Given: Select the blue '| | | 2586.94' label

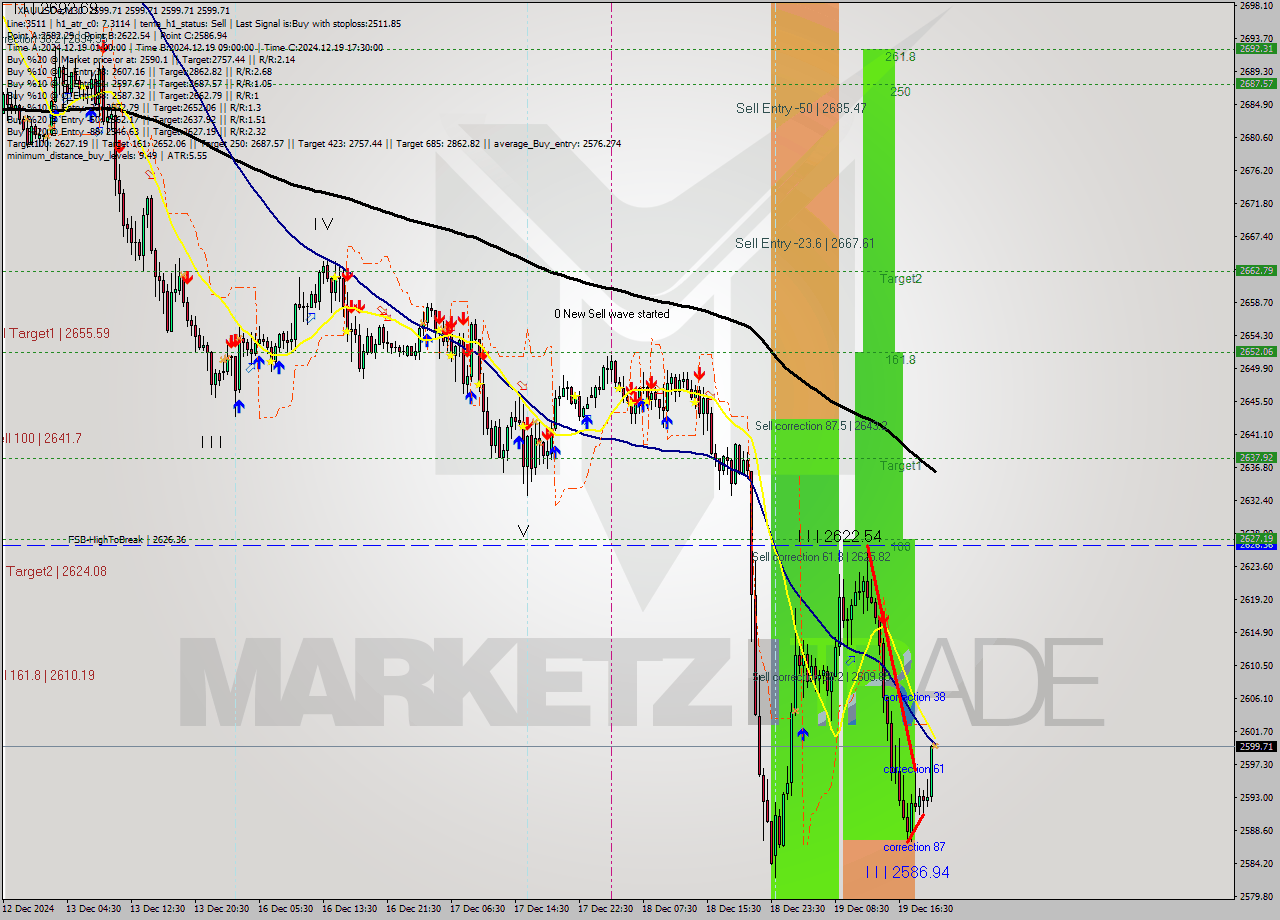Looking at the screenshot, I should point(907,873).
